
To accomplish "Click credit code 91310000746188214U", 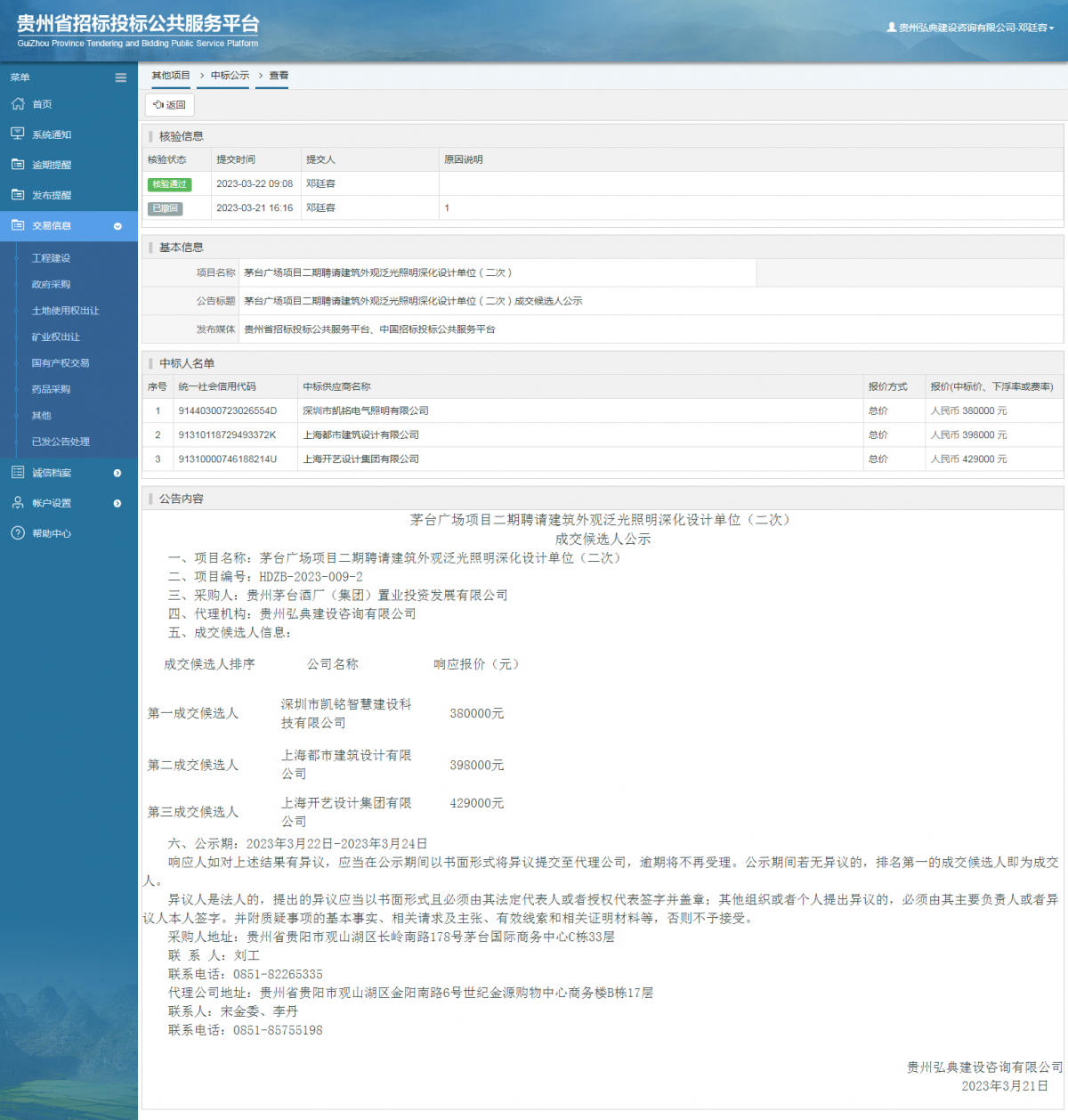I will point(228,459).
